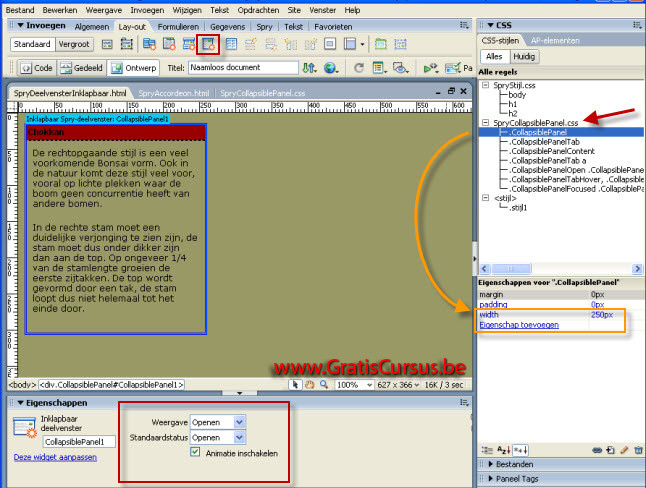This screenshot has width=646, height=488.
Task: Open the preview in browser globe icon
Action: pyautogui.click(x=330, y=68)
